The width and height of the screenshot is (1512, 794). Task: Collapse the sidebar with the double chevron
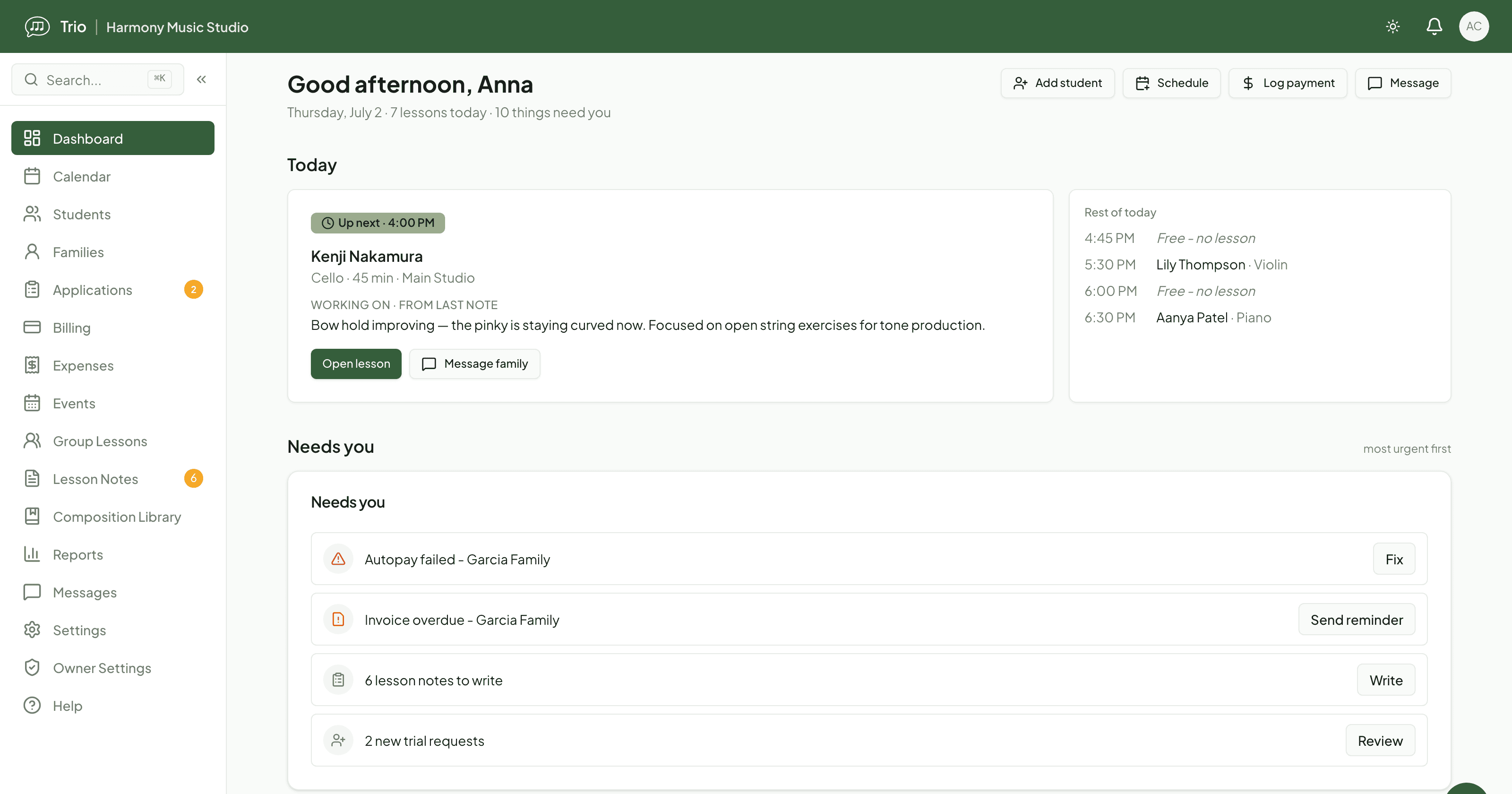pos(201,79)
